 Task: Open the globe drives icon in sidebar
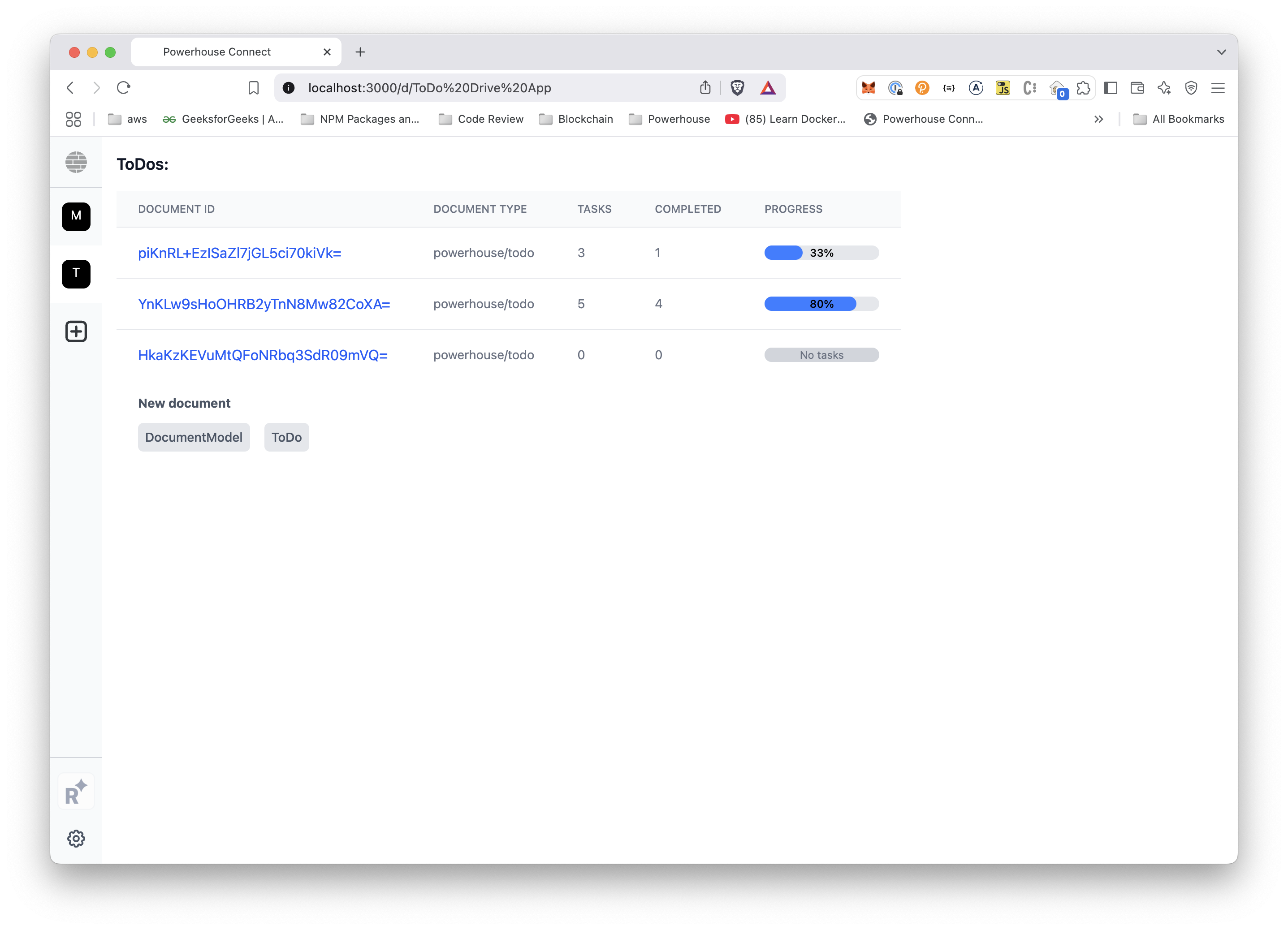coord(76,162)
